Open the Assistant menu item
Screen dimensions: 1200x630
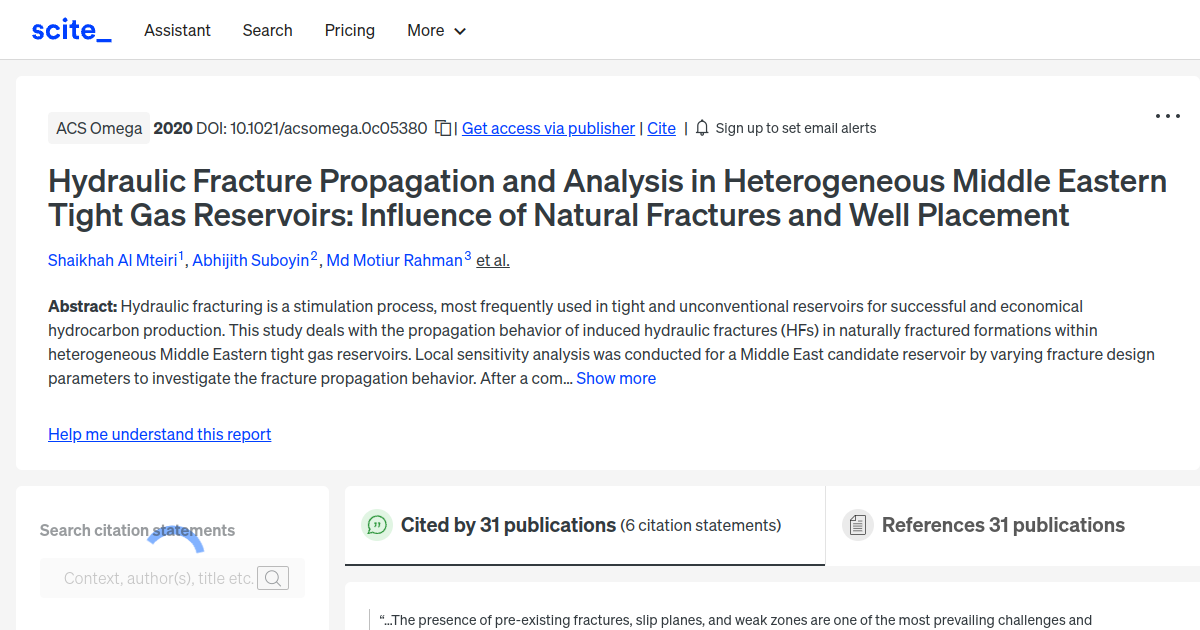pos(177,30)
